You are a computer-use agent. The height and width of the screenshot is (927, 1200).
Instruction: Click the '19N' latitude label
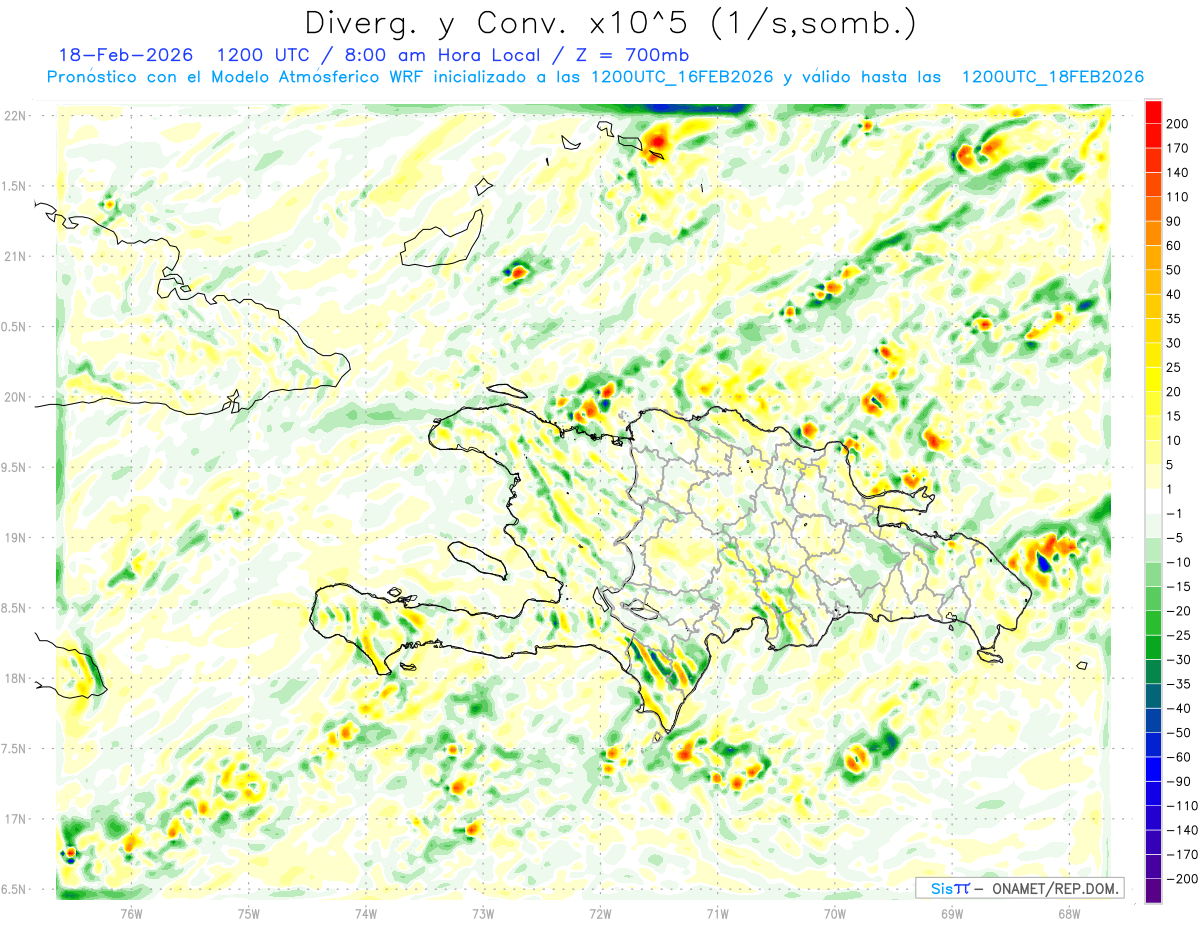pos(14,538)
